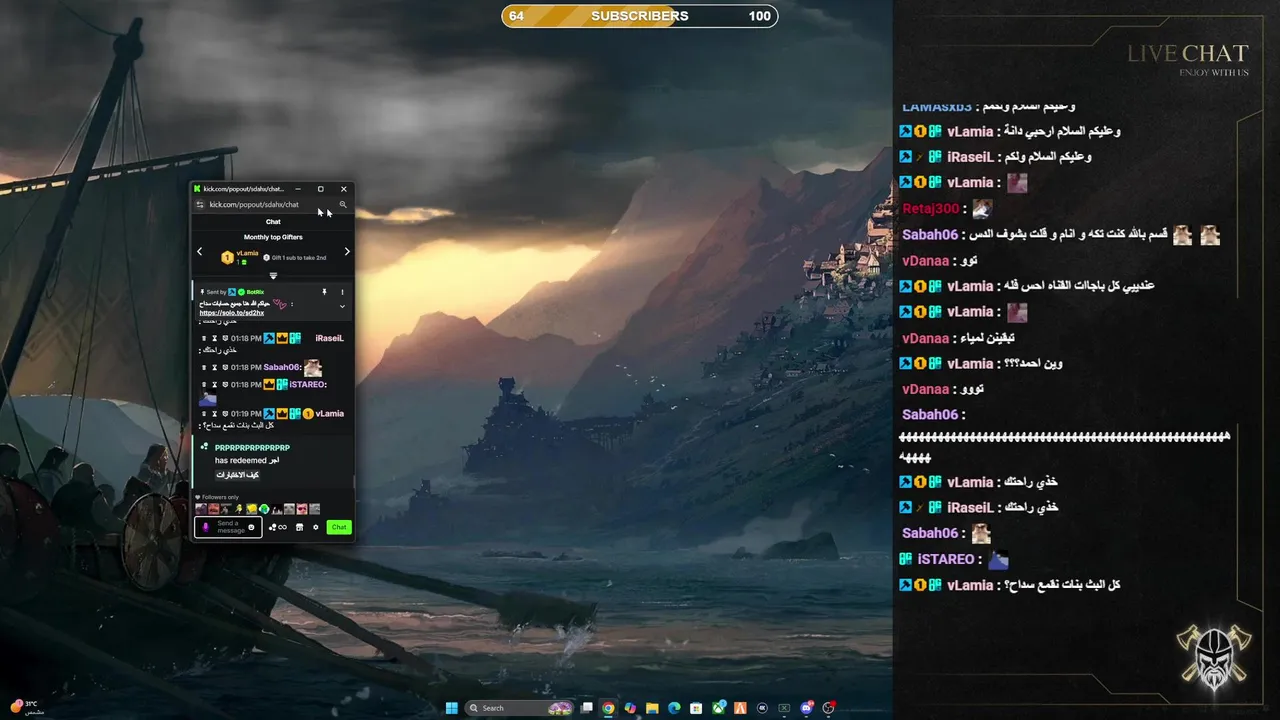Click the Send a message input box
Screen dimensions: 1280x720
click(228, 527)
